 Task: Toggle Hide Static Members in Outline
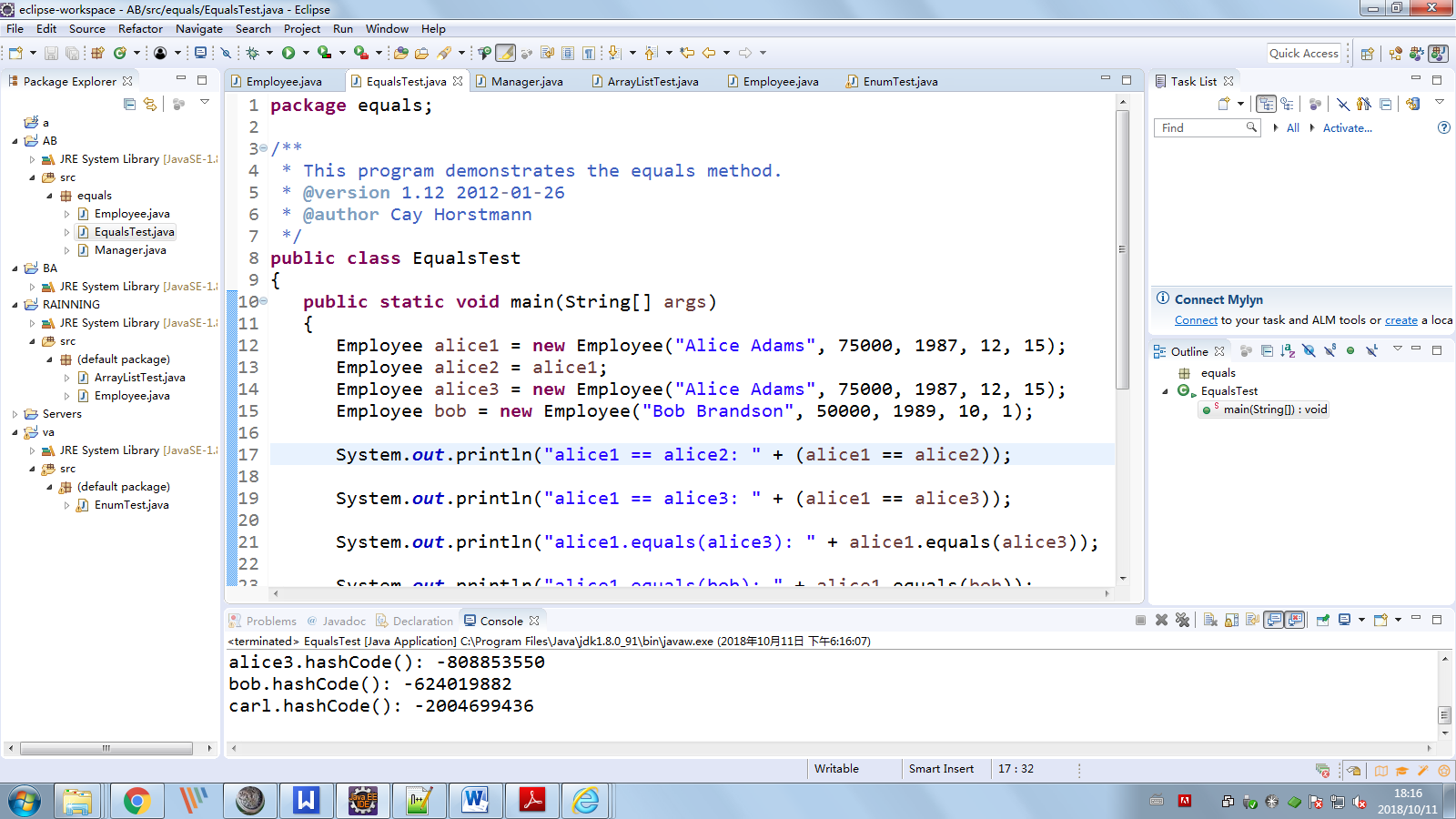(1330, 350)
